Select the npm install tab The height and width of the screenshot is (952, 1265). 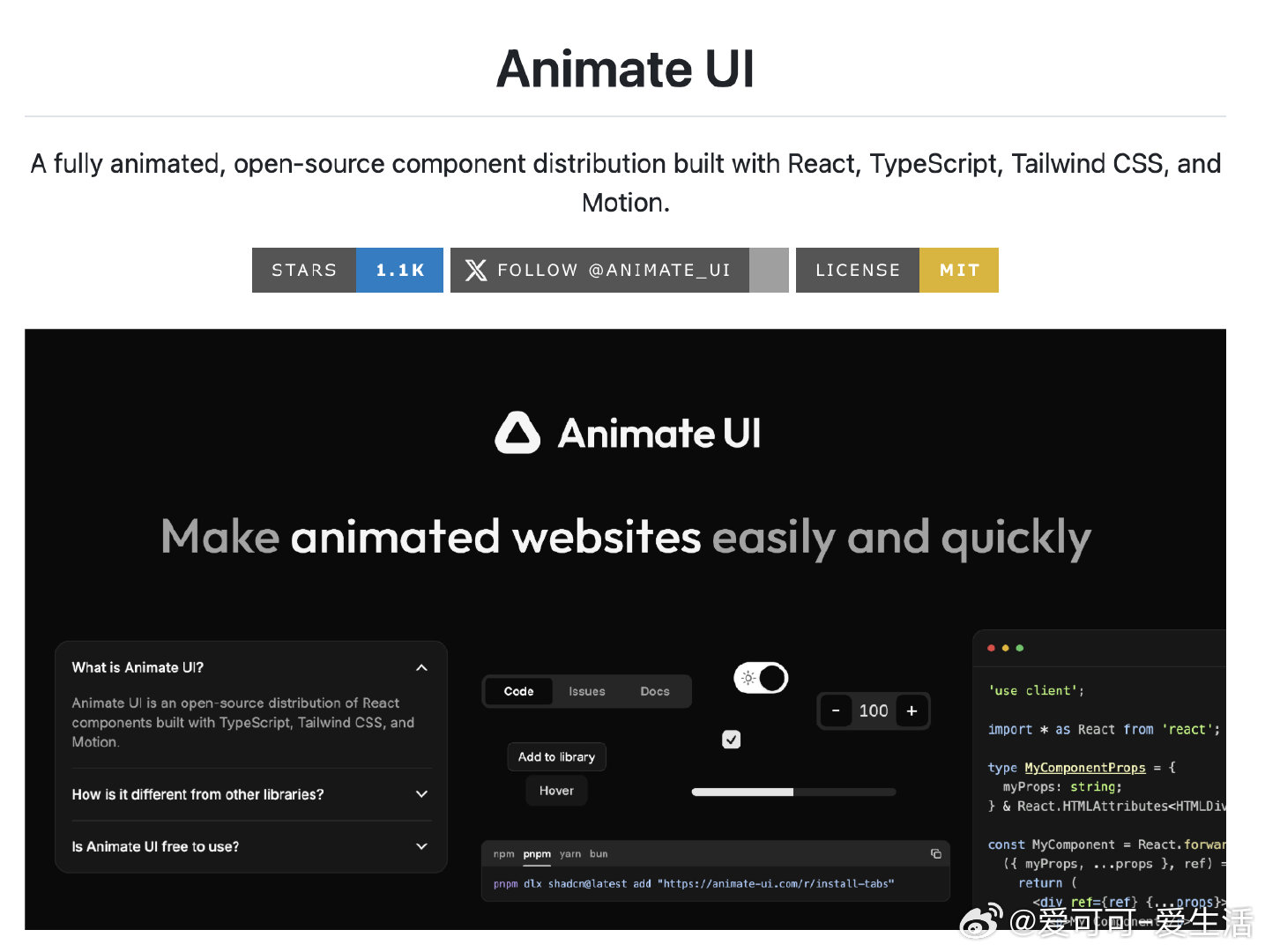point(504,853)
